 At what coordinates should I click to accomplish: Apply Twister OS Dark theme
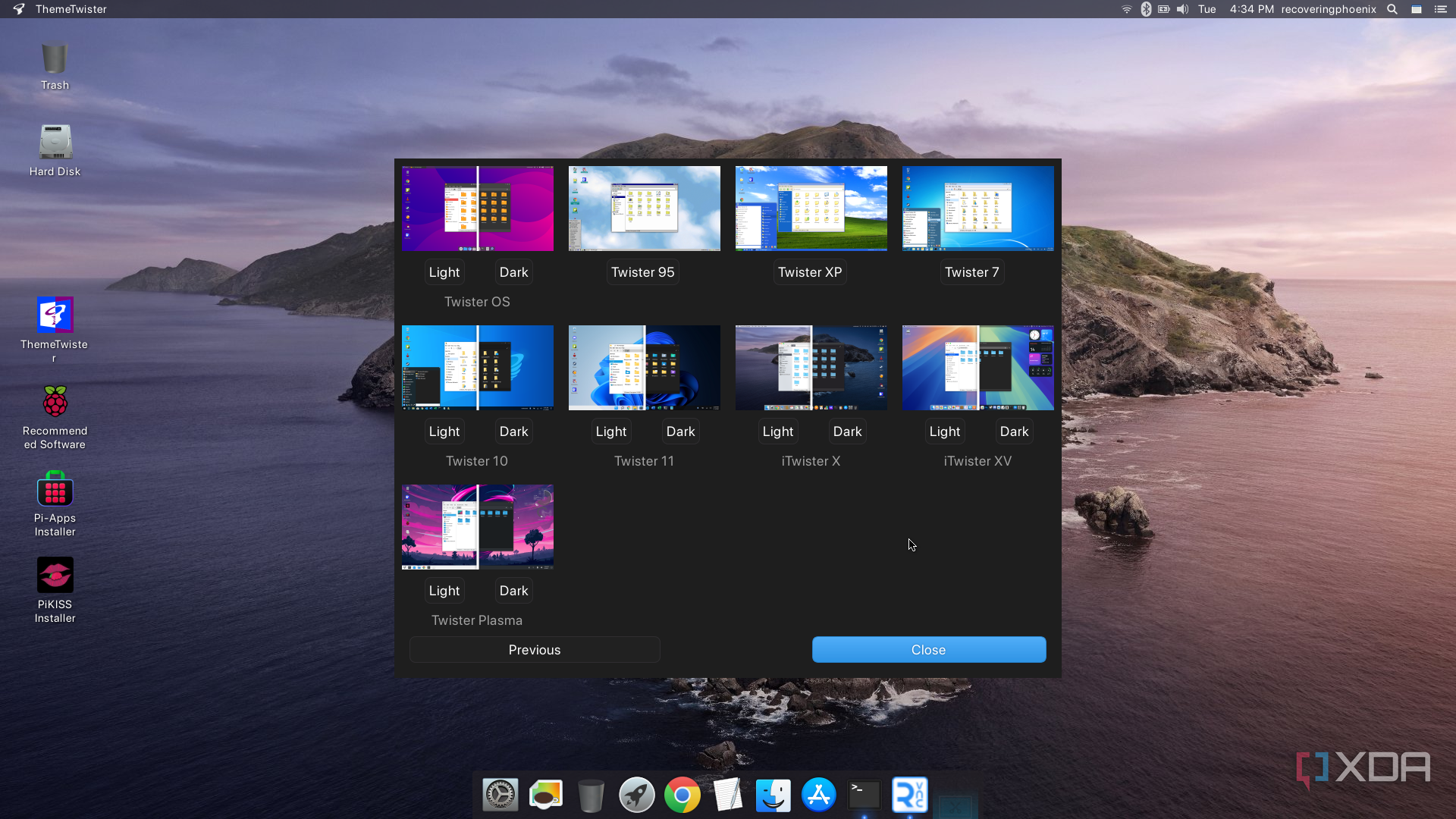tap(514, 272)
